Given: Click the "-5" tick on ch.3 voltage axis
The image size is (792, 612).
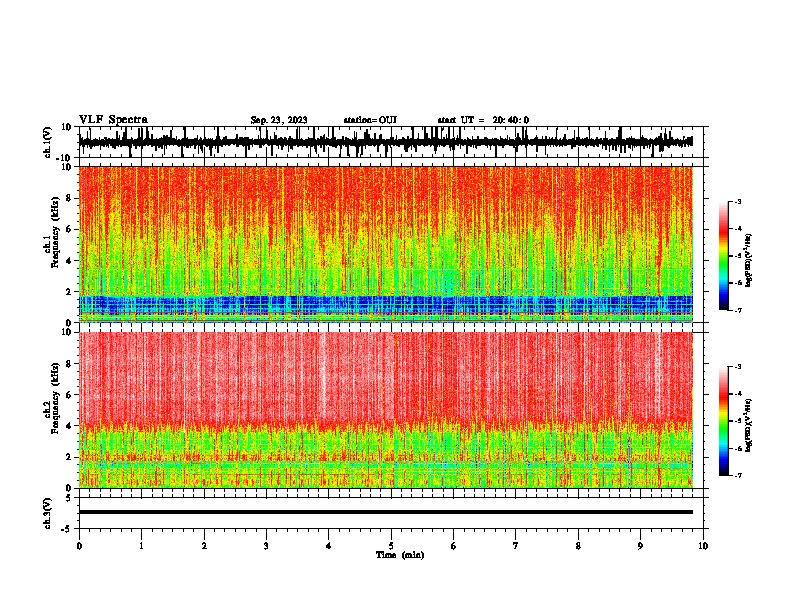Looking at the screenshot, I should 67,529.
